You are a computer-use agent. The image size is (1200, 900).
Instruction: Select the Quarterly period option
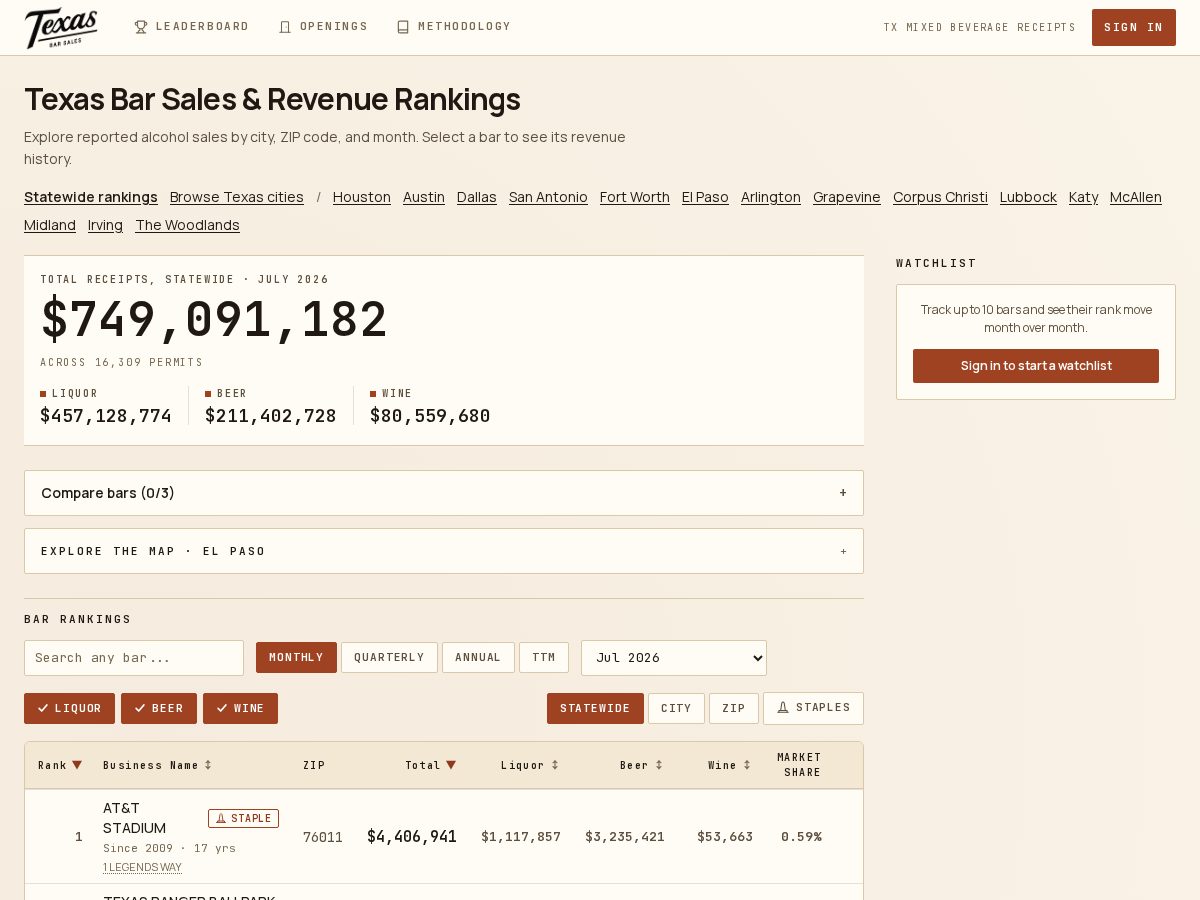pos(389,657)
